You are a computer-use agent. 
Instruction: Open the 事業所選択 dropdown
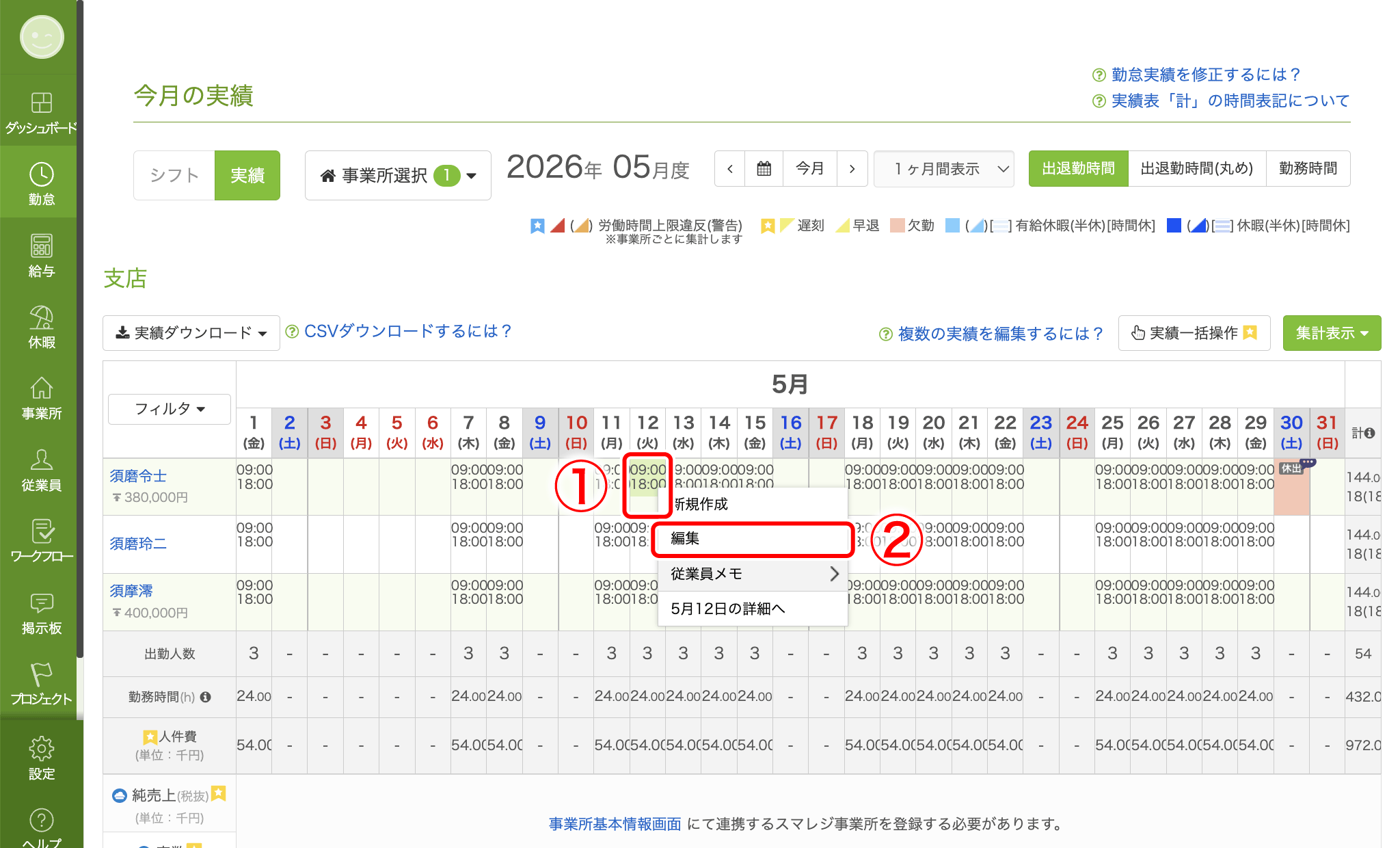coord(398,175)
